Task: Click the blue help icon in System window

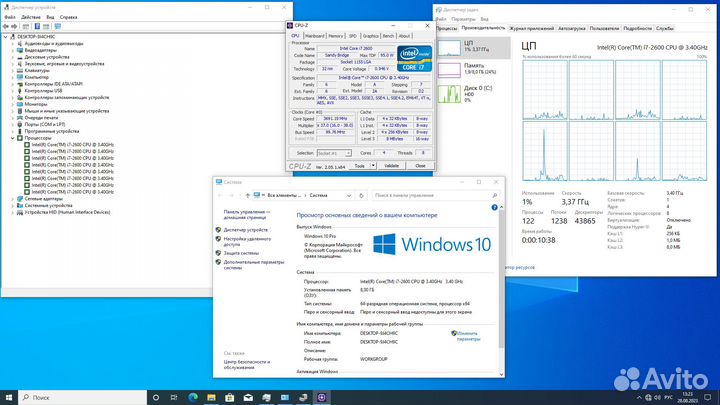Action: tap(494, 208)
